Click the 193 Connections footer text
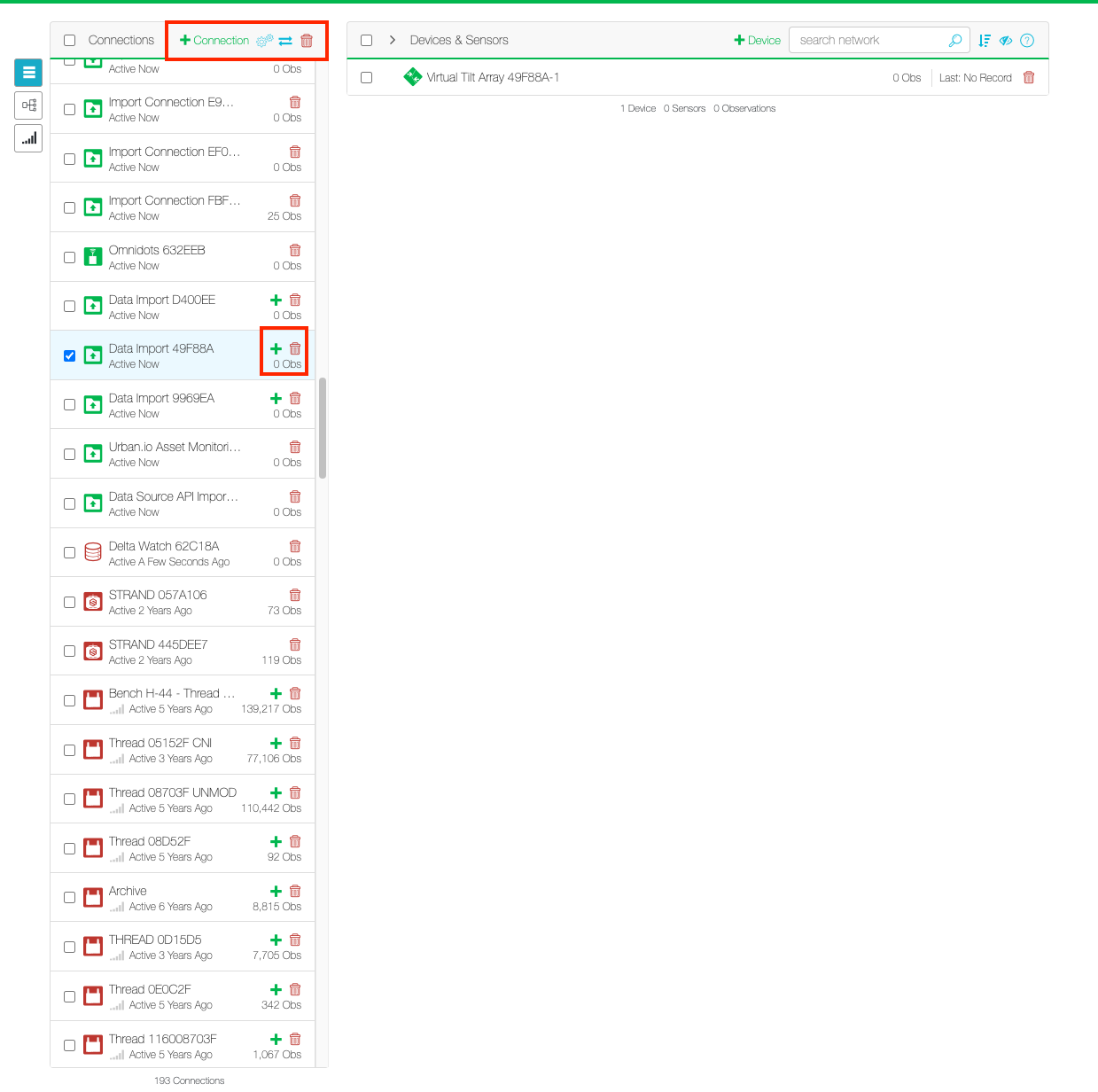The height and width of the screenshot is (1092, 1098). pos(190,1080)
